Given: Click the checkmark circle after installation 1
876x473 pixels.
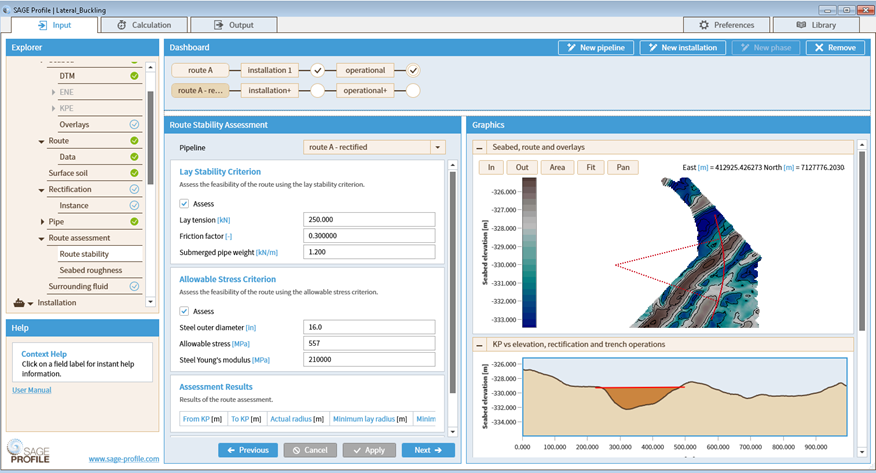Looking at the screenshot, I should 317,70.
